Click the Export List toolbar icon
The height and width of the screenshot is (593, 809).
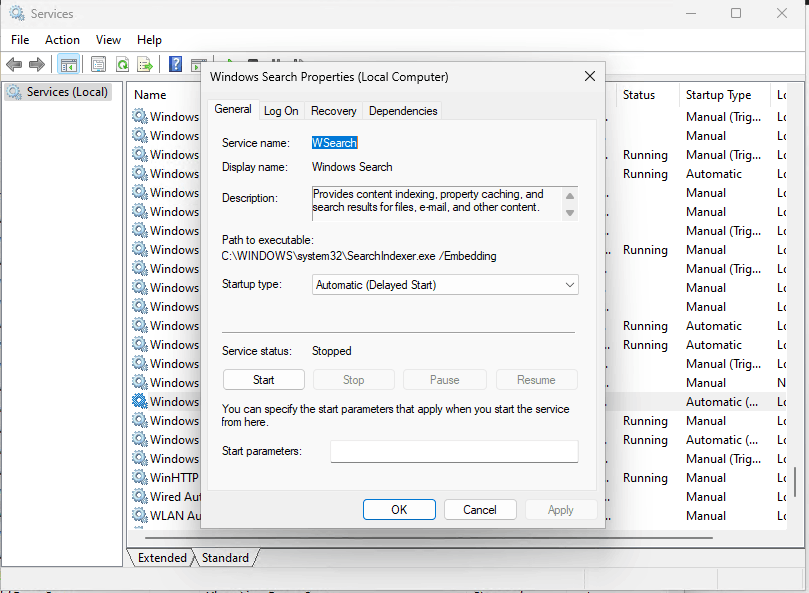click(145, 65)
